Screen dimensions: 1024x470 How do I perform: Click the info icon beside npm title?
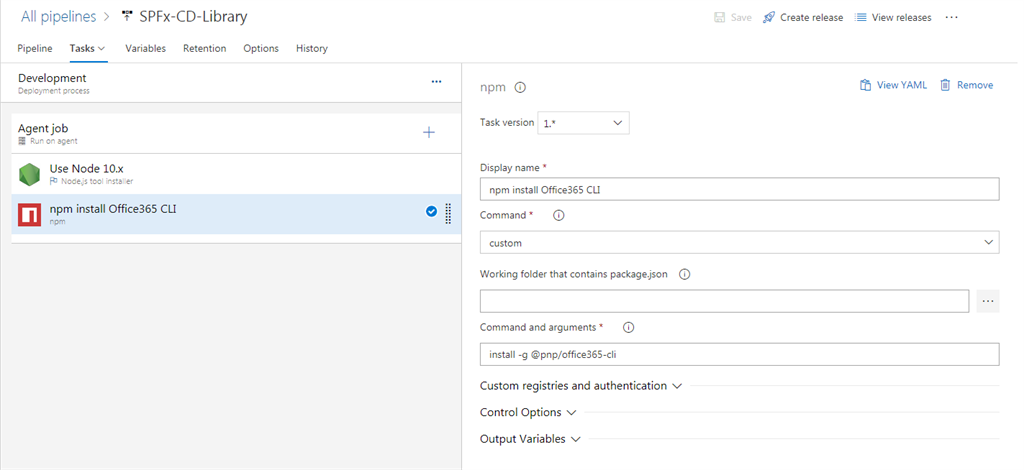tap(520, 87)
